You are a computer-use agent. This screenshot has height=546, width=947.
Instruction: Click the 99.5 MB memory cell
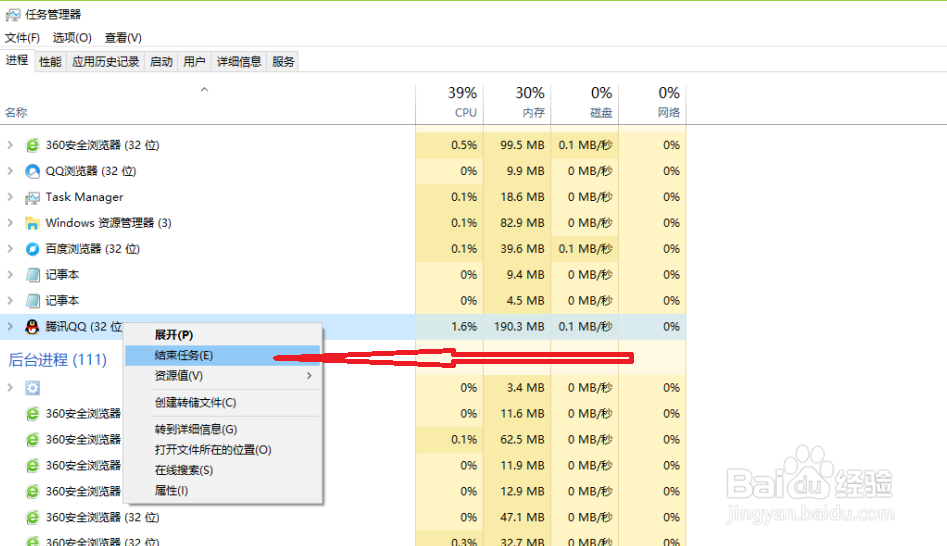(x=518, y=145)
